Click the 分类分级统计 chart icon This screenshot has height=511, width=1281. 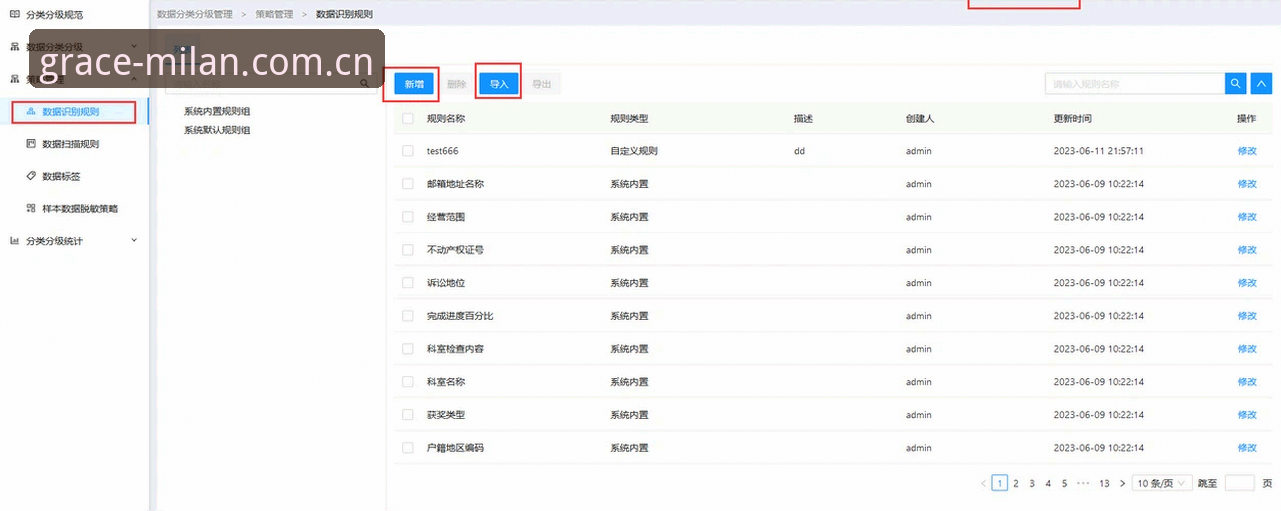[15, 241]
